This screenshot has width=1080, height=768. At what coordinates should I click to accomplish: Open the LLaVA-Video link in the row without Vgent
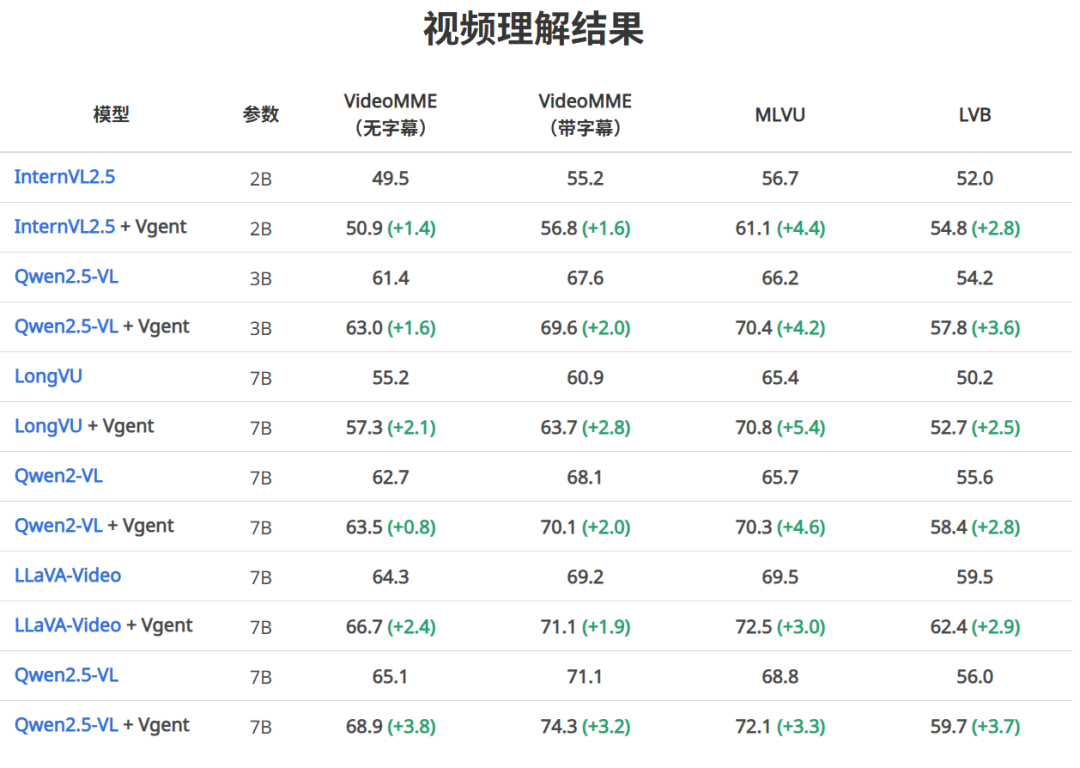coord(68,575)
